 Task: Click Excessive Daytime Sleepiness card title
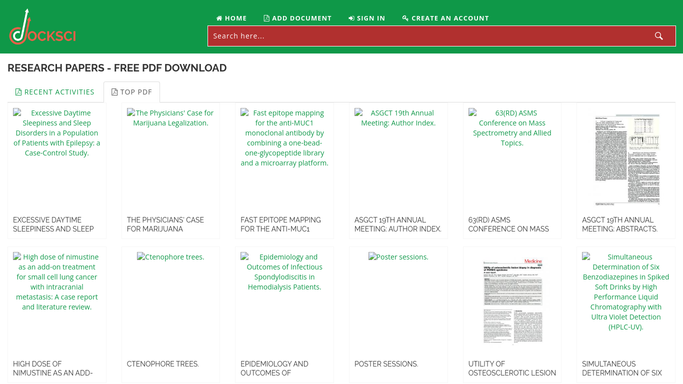53,224
